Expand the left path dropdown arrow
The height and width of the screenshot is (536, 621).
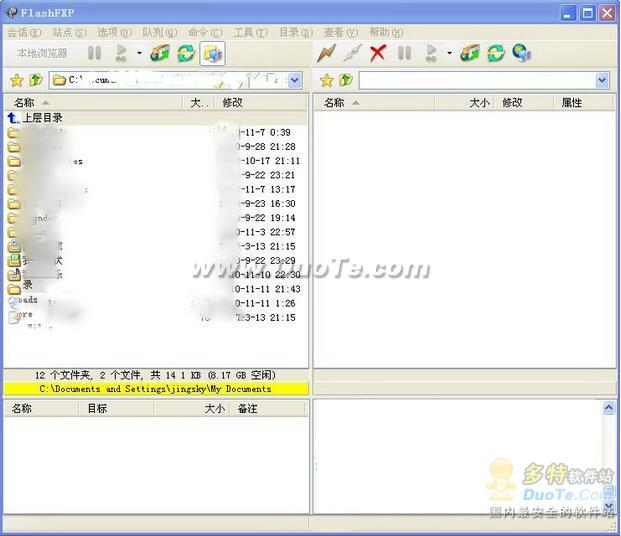[x=295, y=80]
